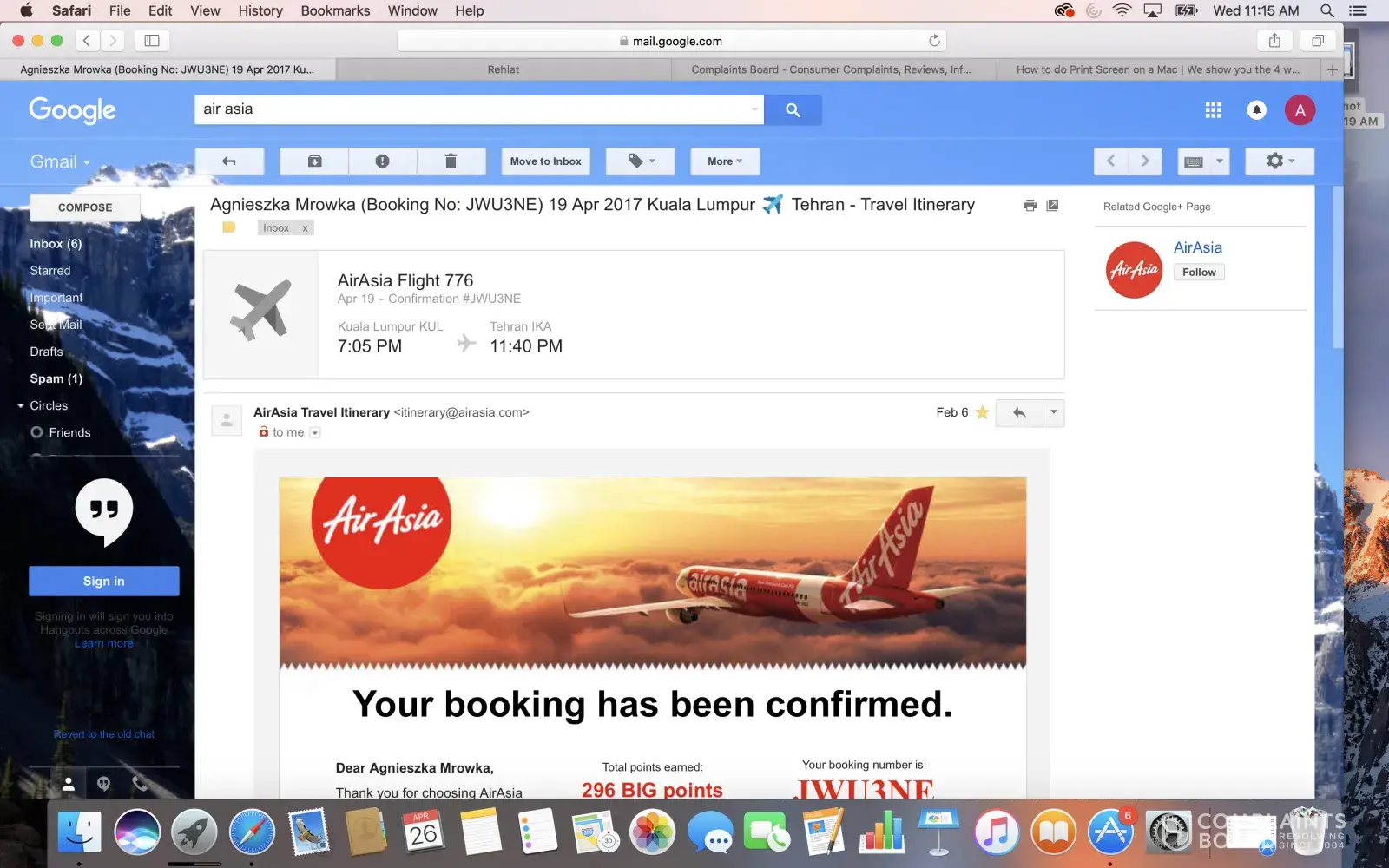Click the back arrow to return to results
Viewport: 1389px width, 868px height.
point(229,161)
